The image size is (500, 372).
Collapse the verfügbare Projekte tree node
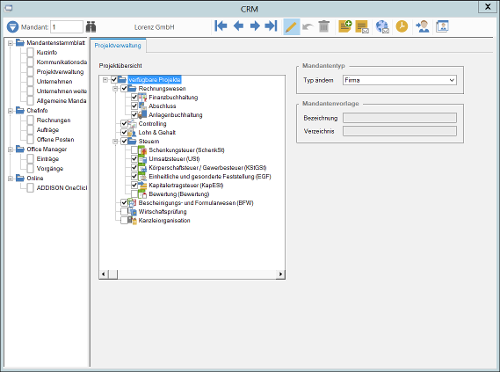tap(105, 80)
